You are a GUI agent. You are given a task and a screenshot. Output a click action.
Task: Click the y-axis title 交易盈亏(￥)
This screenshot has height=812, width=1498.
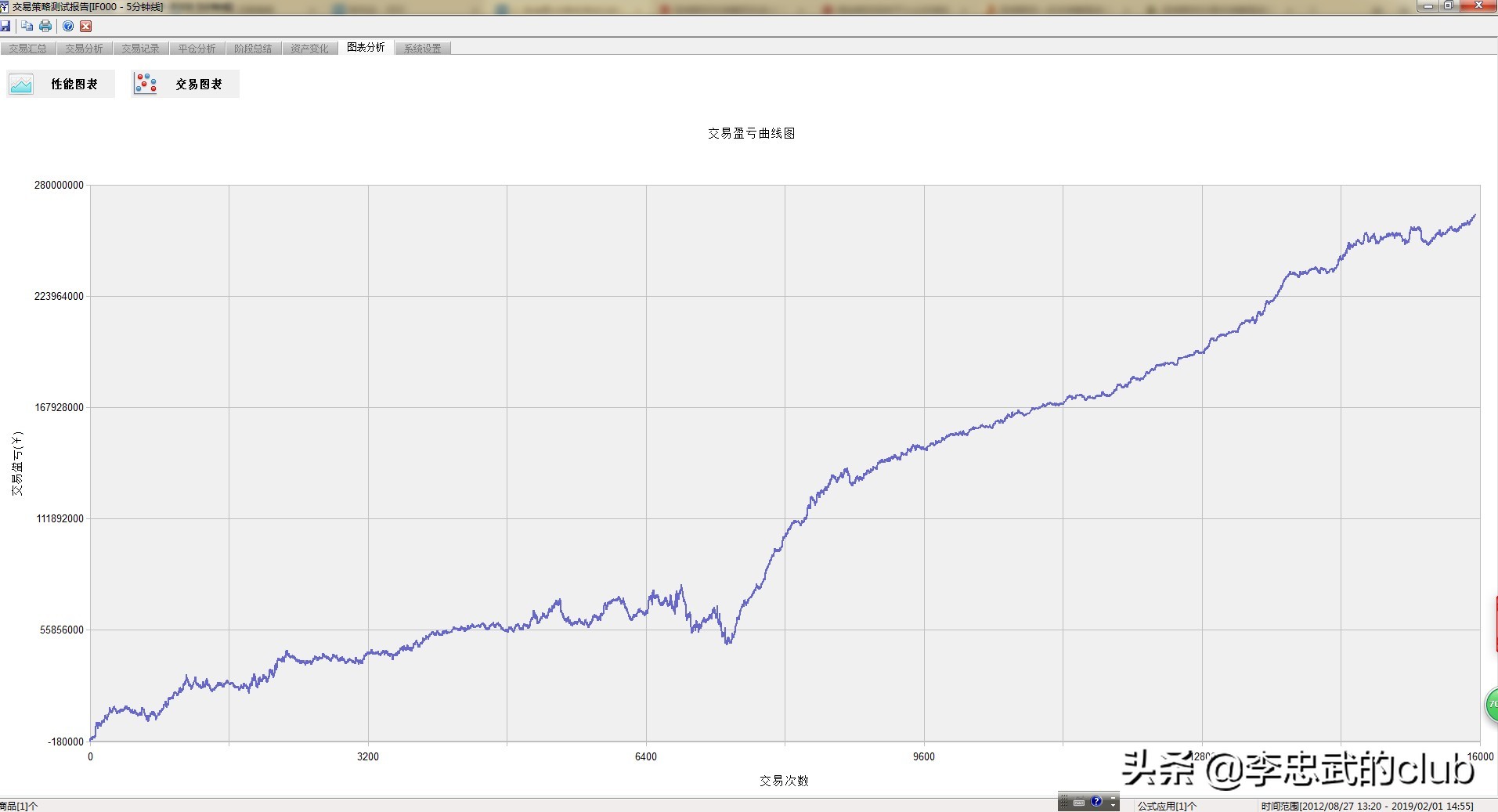click(17, 464)
